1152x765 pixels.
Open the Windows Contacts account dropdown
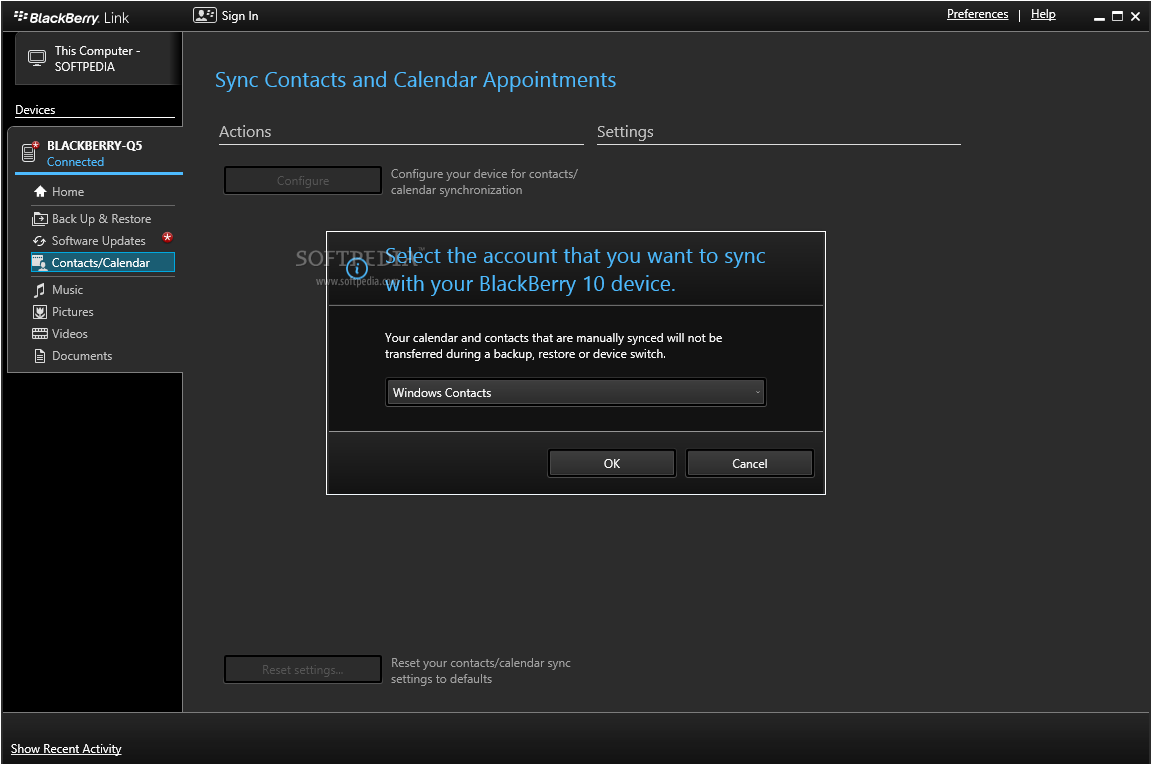(x=575, y=392)
